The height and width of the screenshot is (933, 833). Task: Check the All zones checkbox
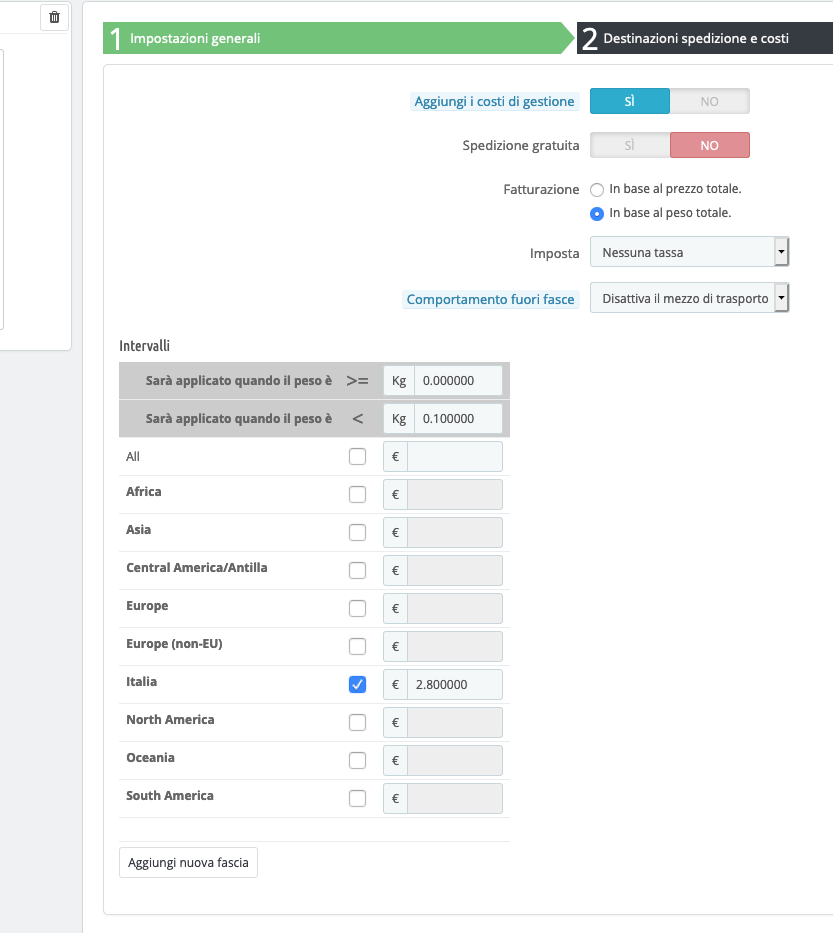[358, 456]
